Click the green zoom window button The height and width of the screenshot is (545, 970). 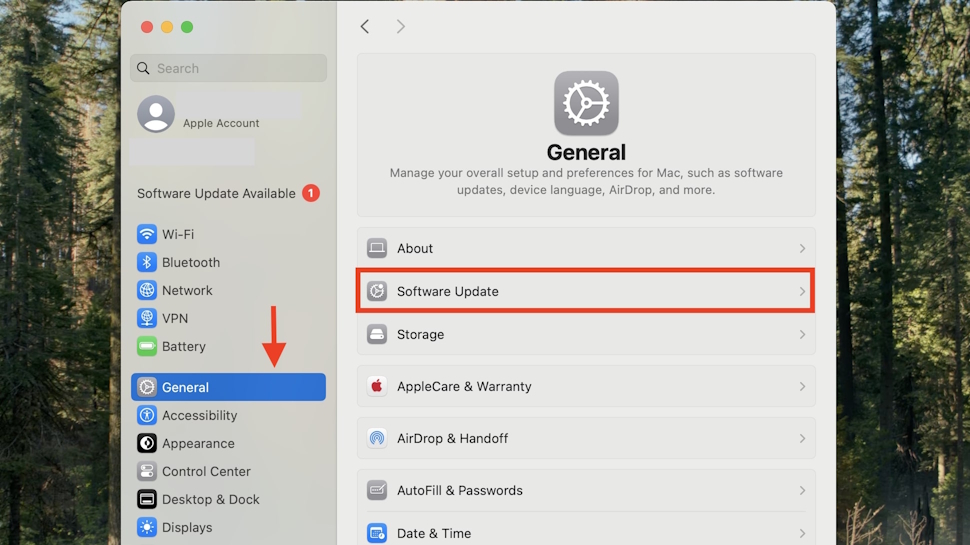click(x=187, y=27)
